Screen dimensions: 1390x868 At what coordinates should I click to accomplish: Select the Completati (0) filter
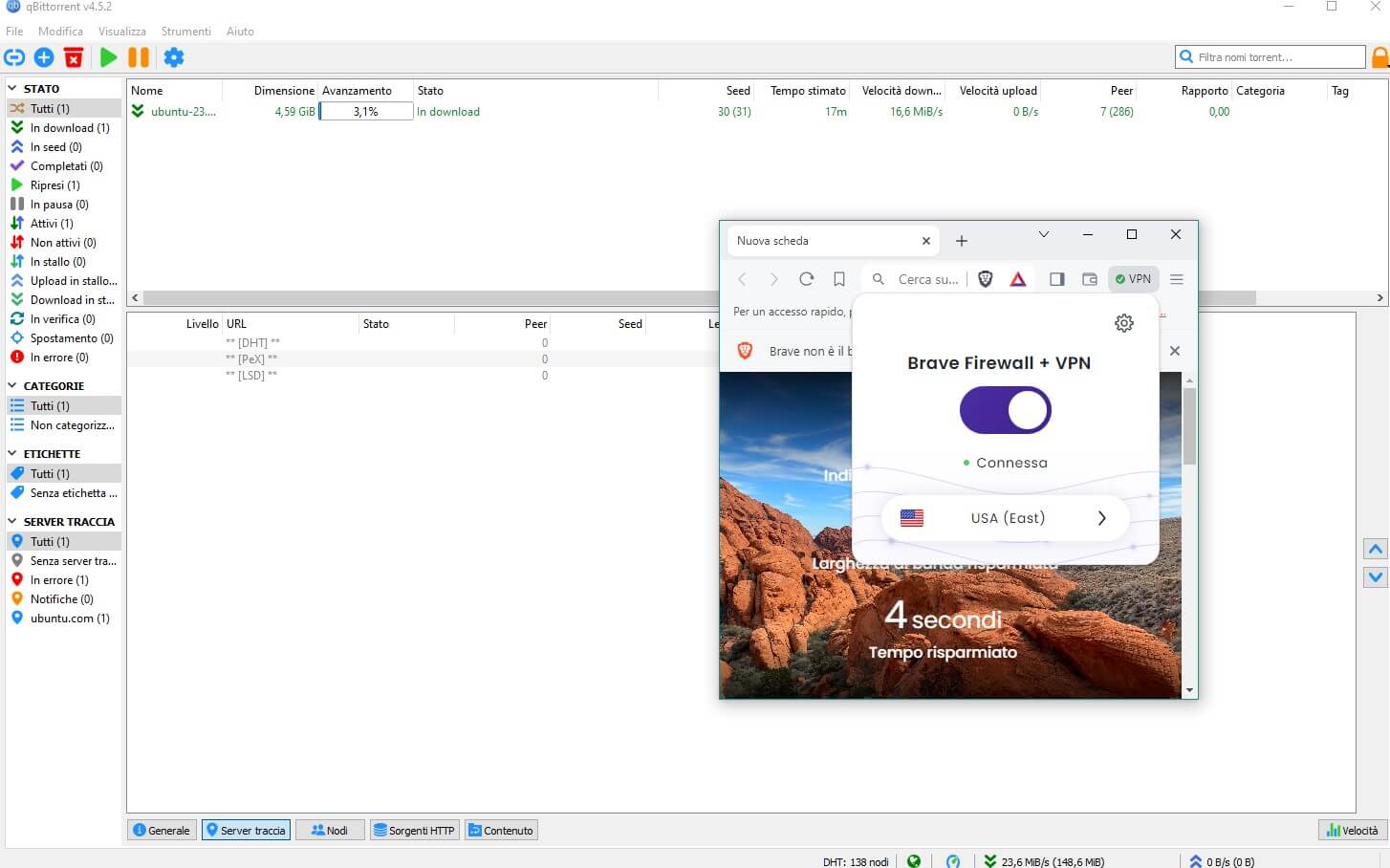tap(64, 166)
